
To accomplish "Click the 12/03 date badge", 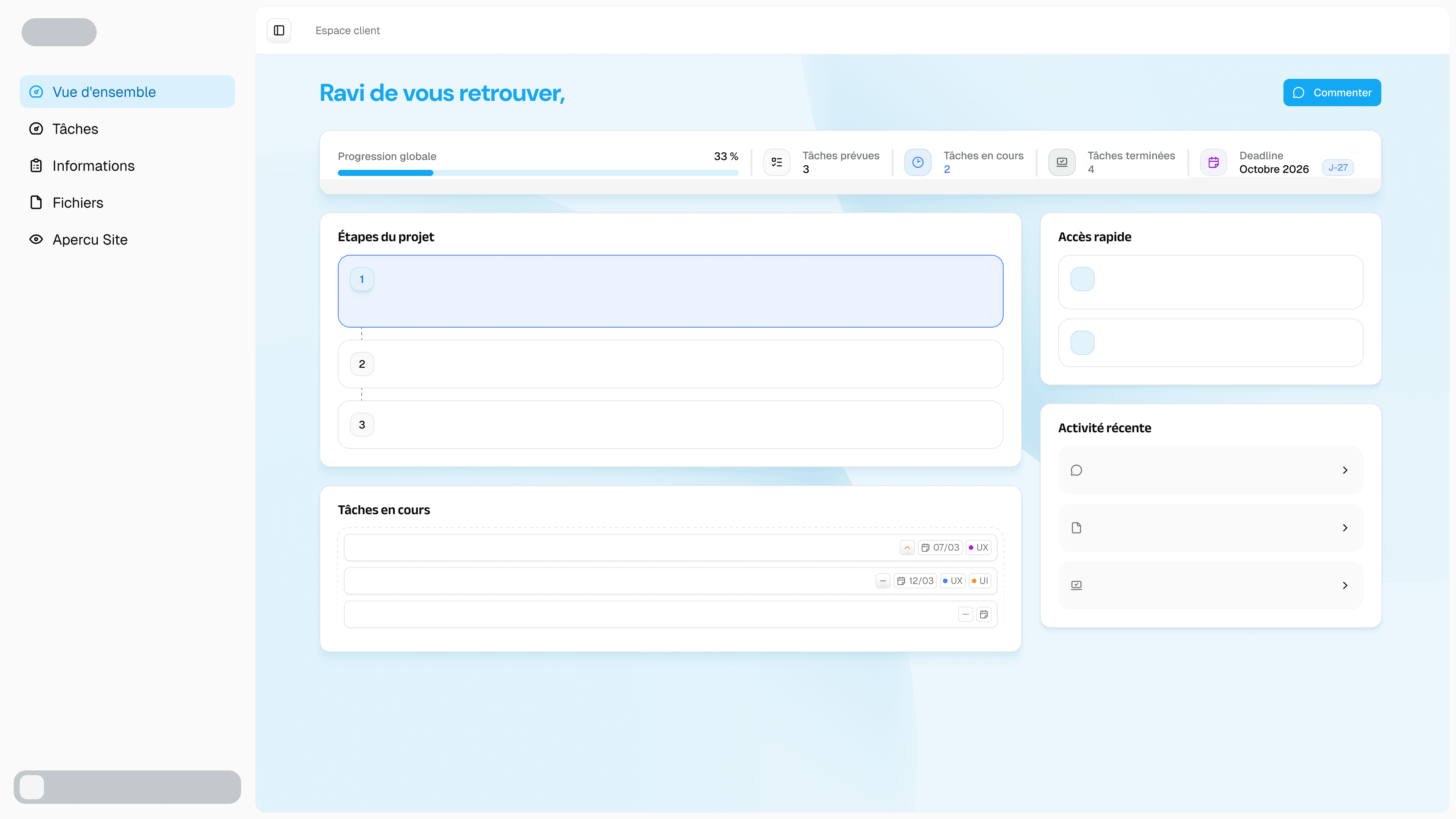I will coord(916,581).
